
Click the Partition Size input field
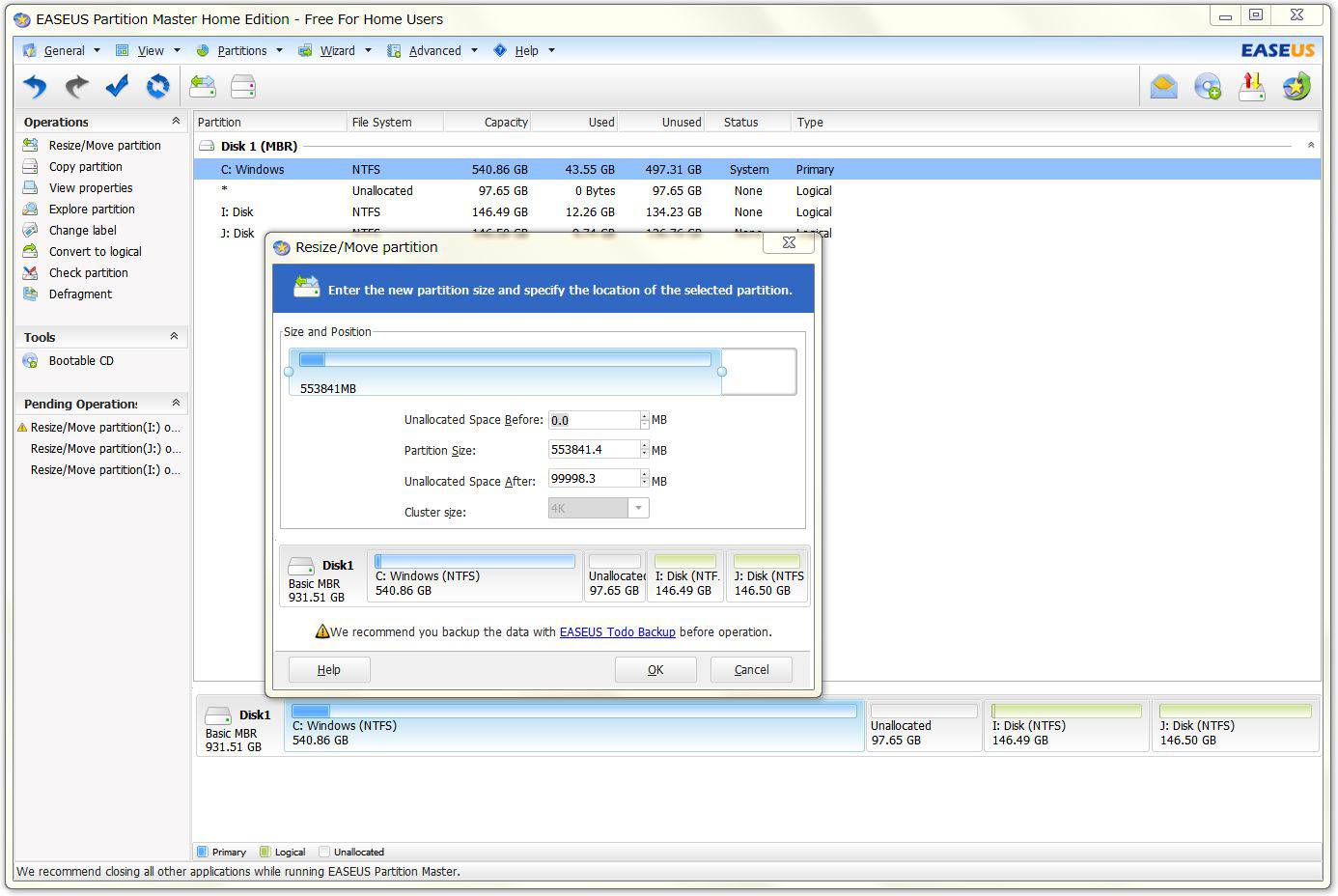point(594,450)
